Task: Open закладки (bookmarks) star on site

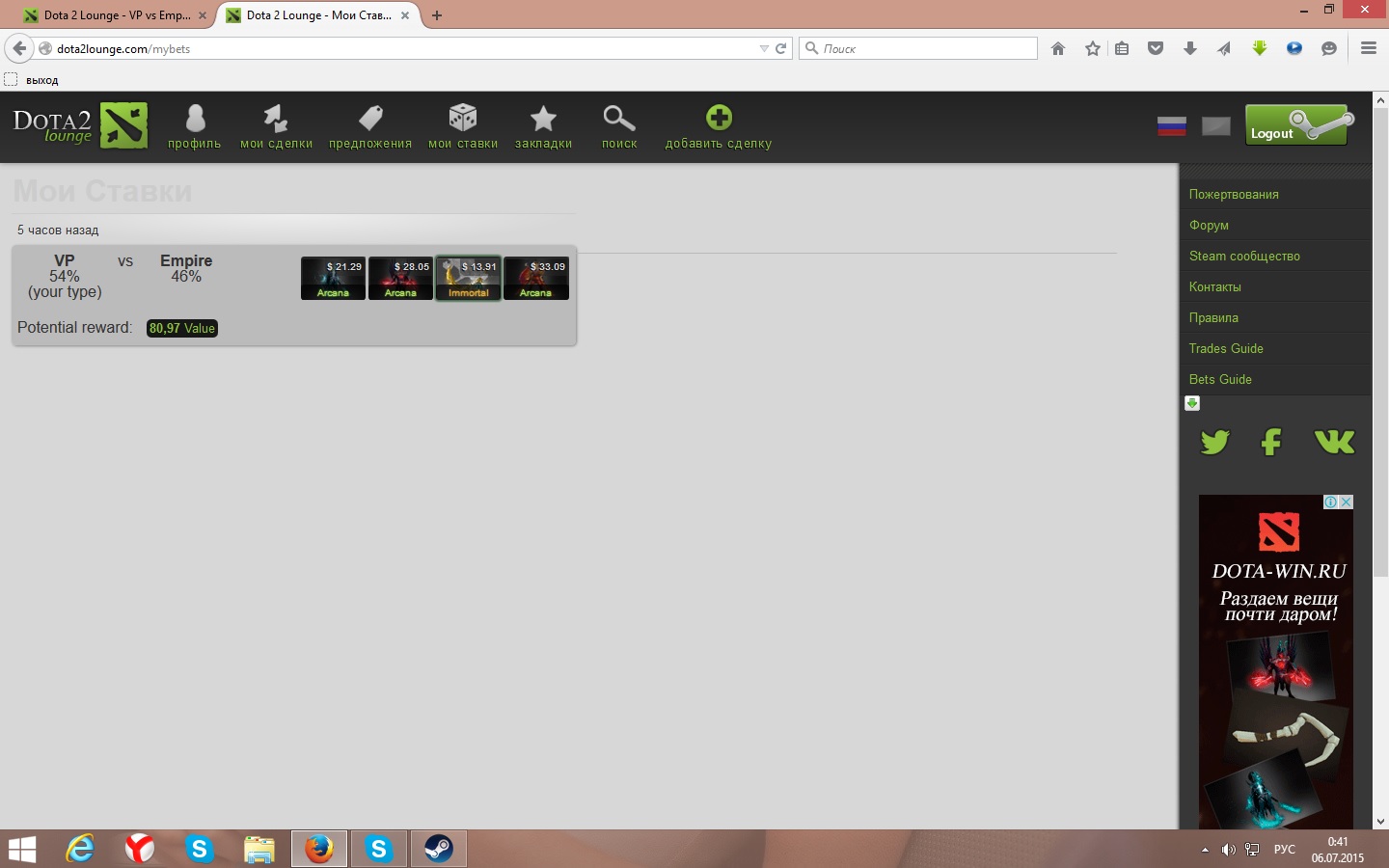Action: coord(543,119)
